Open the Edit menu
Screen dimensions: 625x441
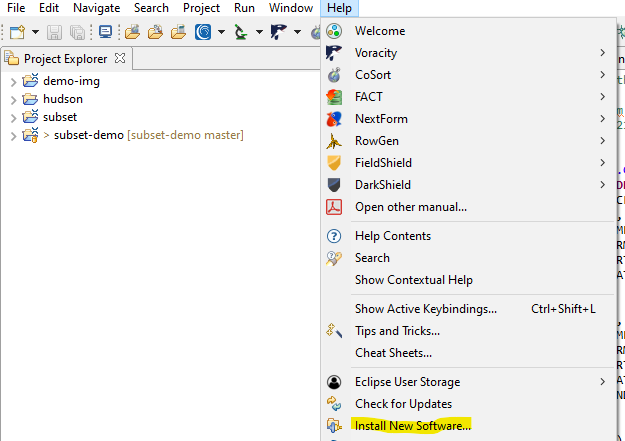[x=49, y=8]
